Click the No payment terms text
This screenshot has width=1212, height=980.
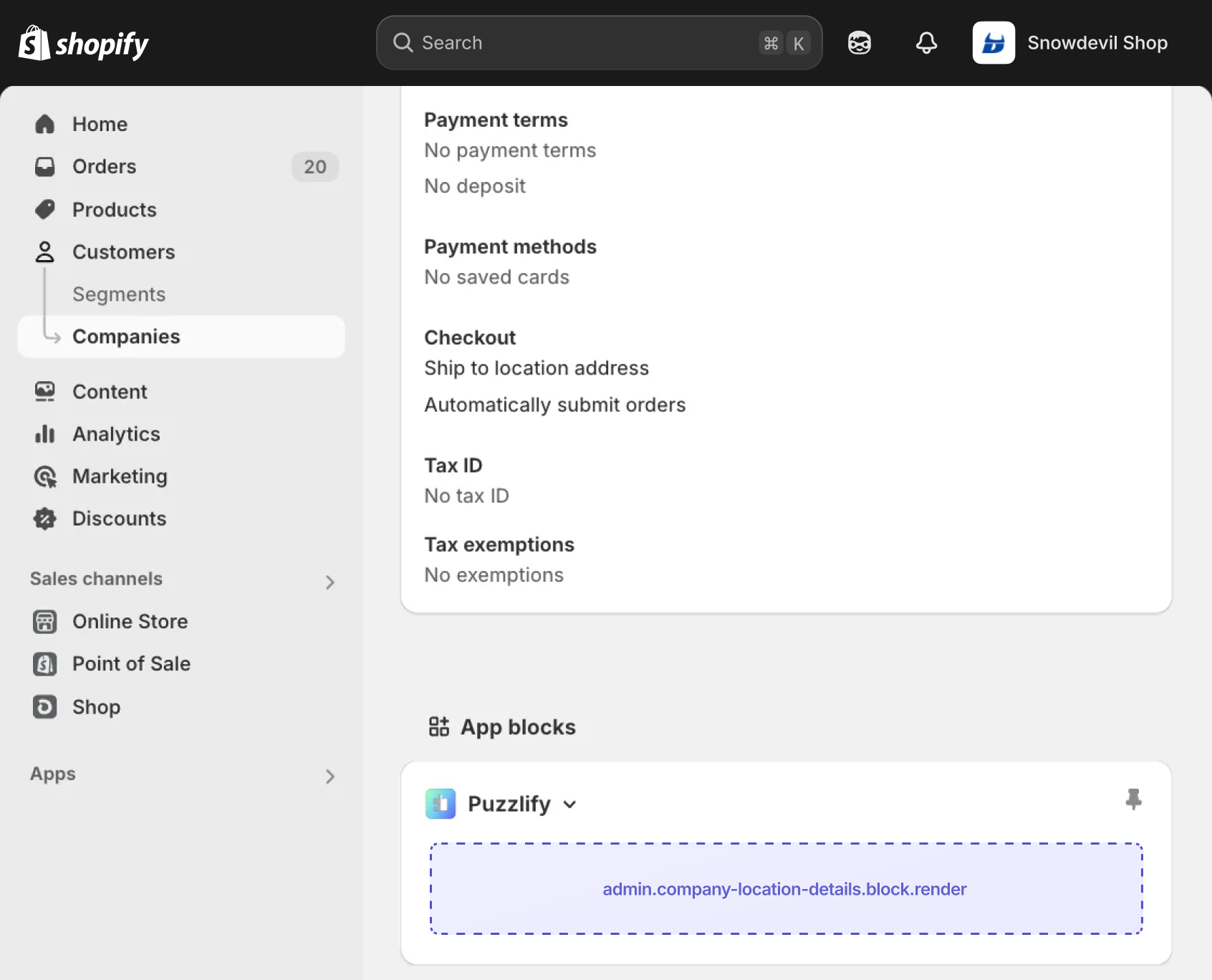pos(510,150)
